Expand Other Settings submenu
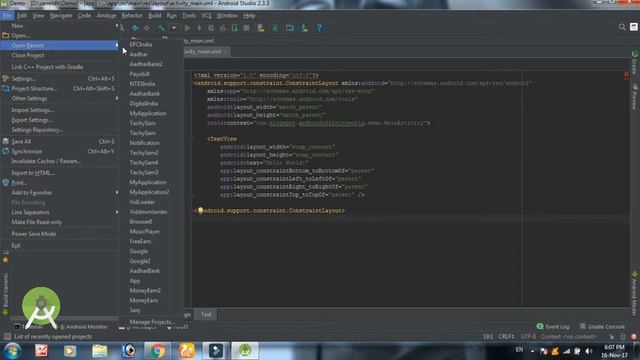 coord(59,98)
